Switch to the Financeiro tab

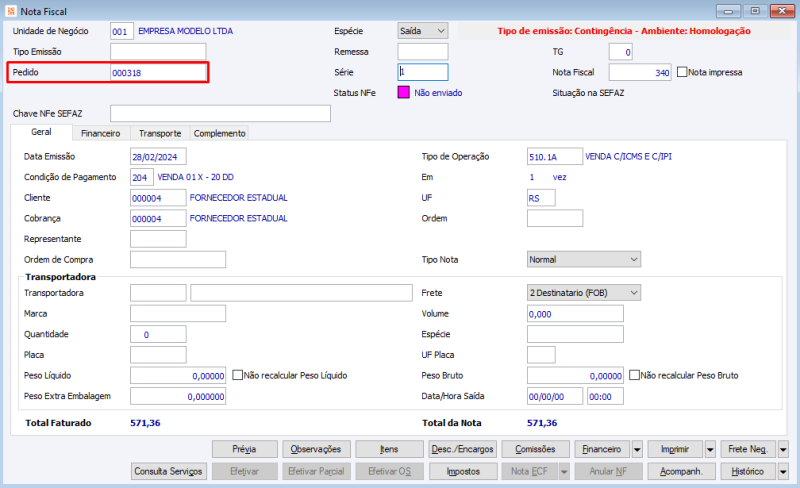pyautogui.click(x=101, y=133)
